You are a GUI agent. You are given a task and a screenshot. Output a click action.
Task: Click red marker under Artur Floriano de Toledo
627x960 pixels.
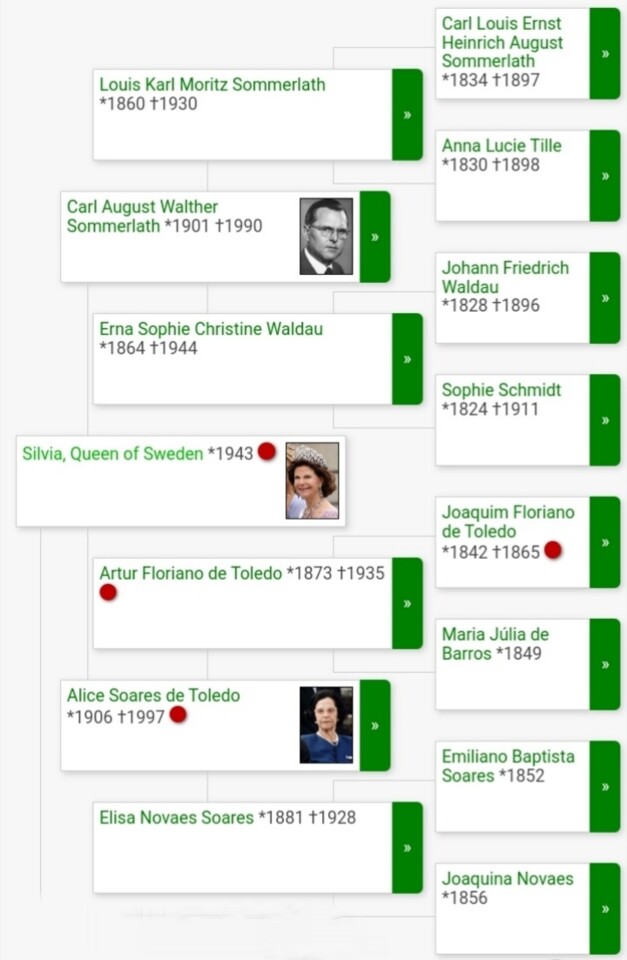pos(108,593)
